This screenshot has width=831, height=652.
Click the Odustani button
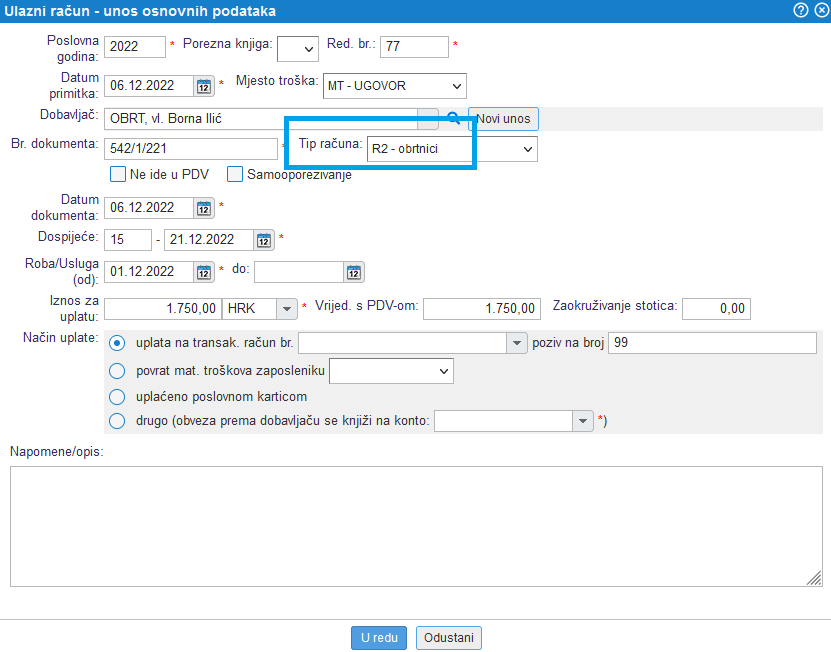tap(449, 638)
